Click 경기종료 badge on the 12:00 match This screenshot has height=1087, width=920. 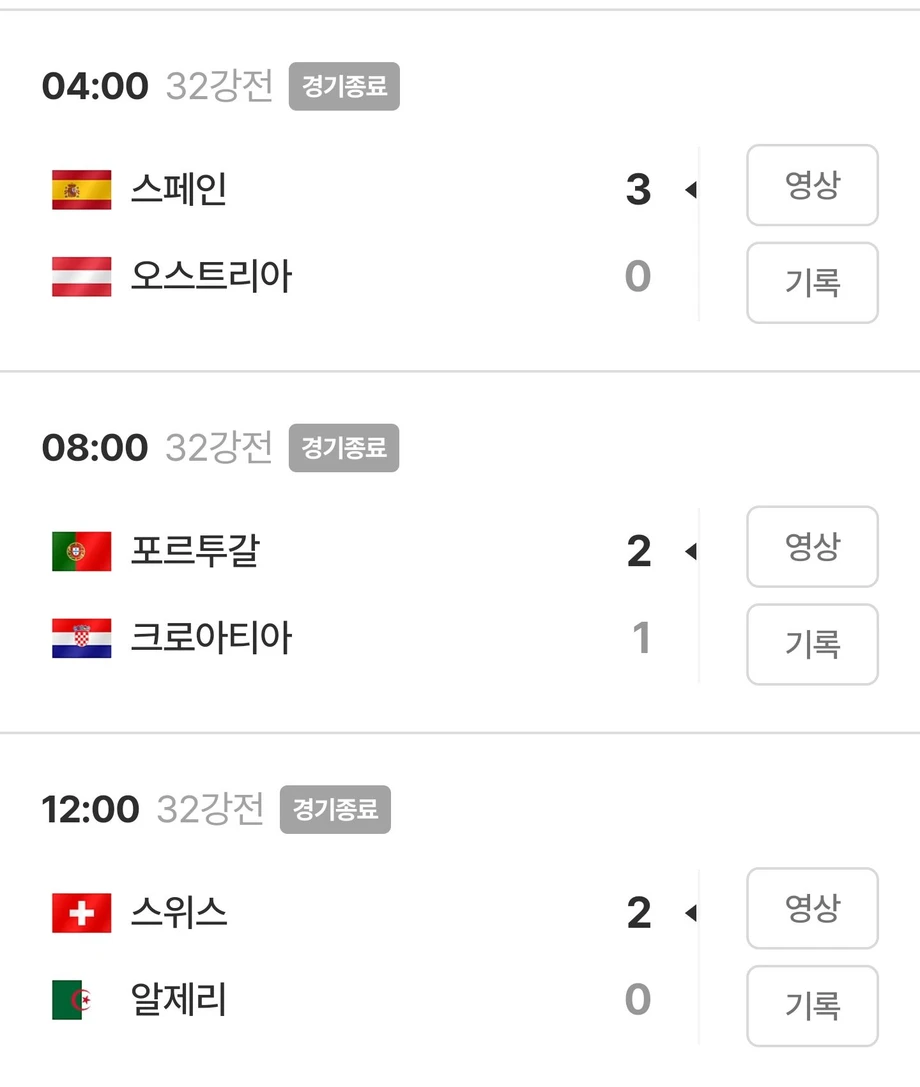pos(336,810)
